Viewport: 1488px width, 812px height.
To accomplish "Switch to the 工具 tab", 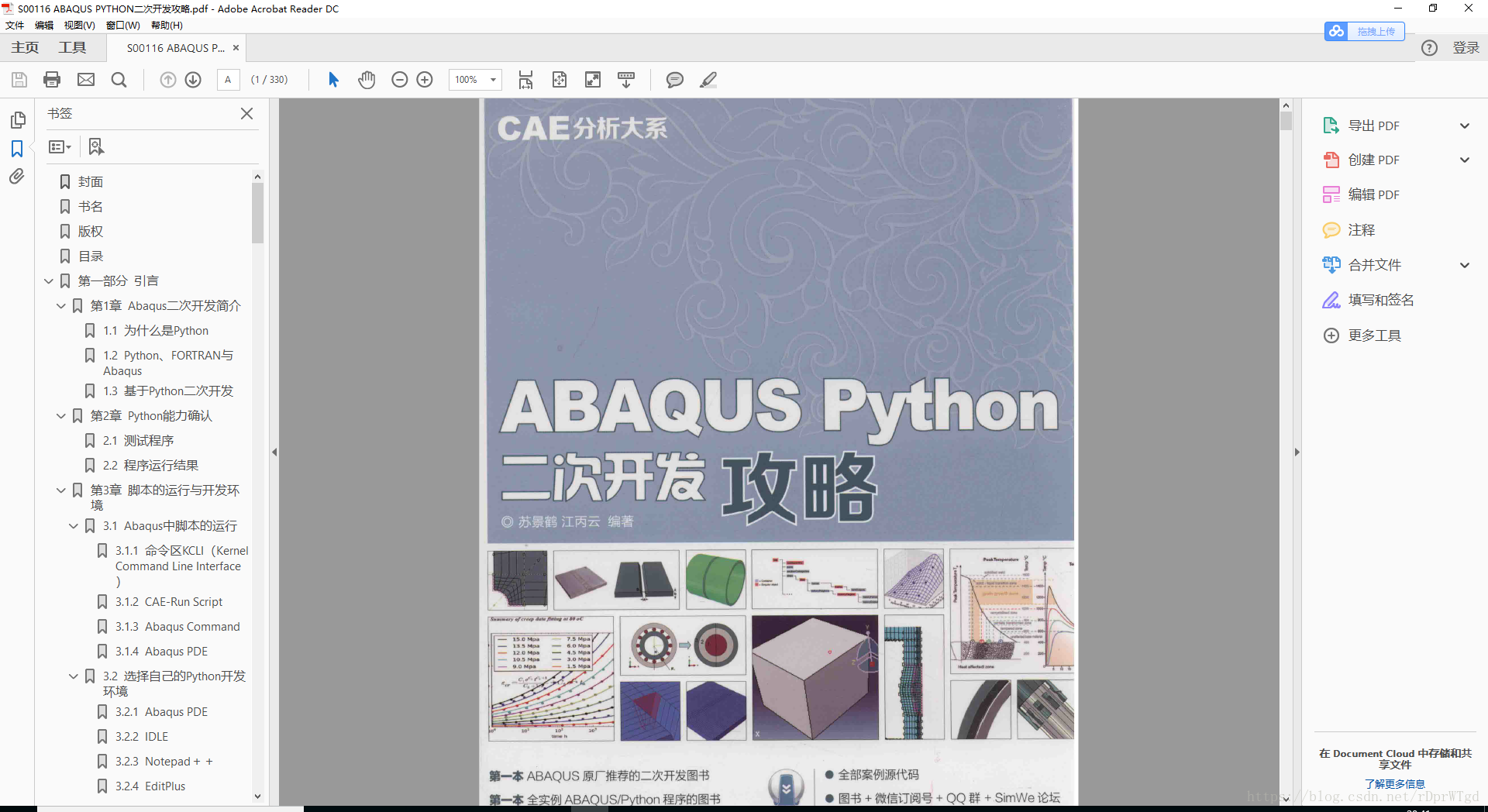I will point(72,48).
